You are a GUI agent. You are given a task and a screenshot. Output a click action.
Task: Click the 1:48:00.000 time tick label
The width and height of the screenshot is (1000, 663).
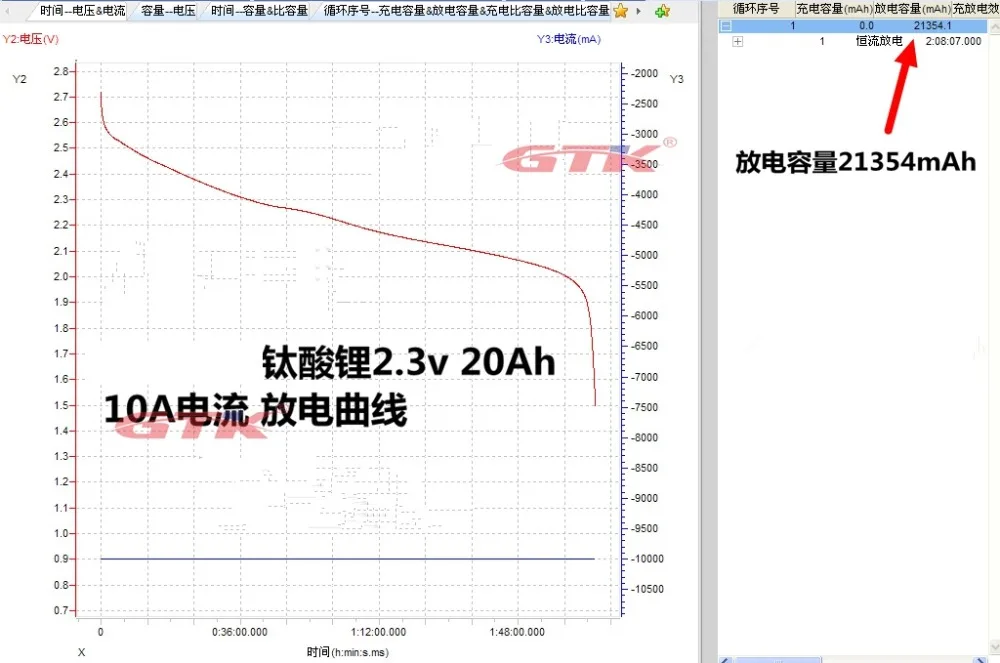click(x=517, y=632)
